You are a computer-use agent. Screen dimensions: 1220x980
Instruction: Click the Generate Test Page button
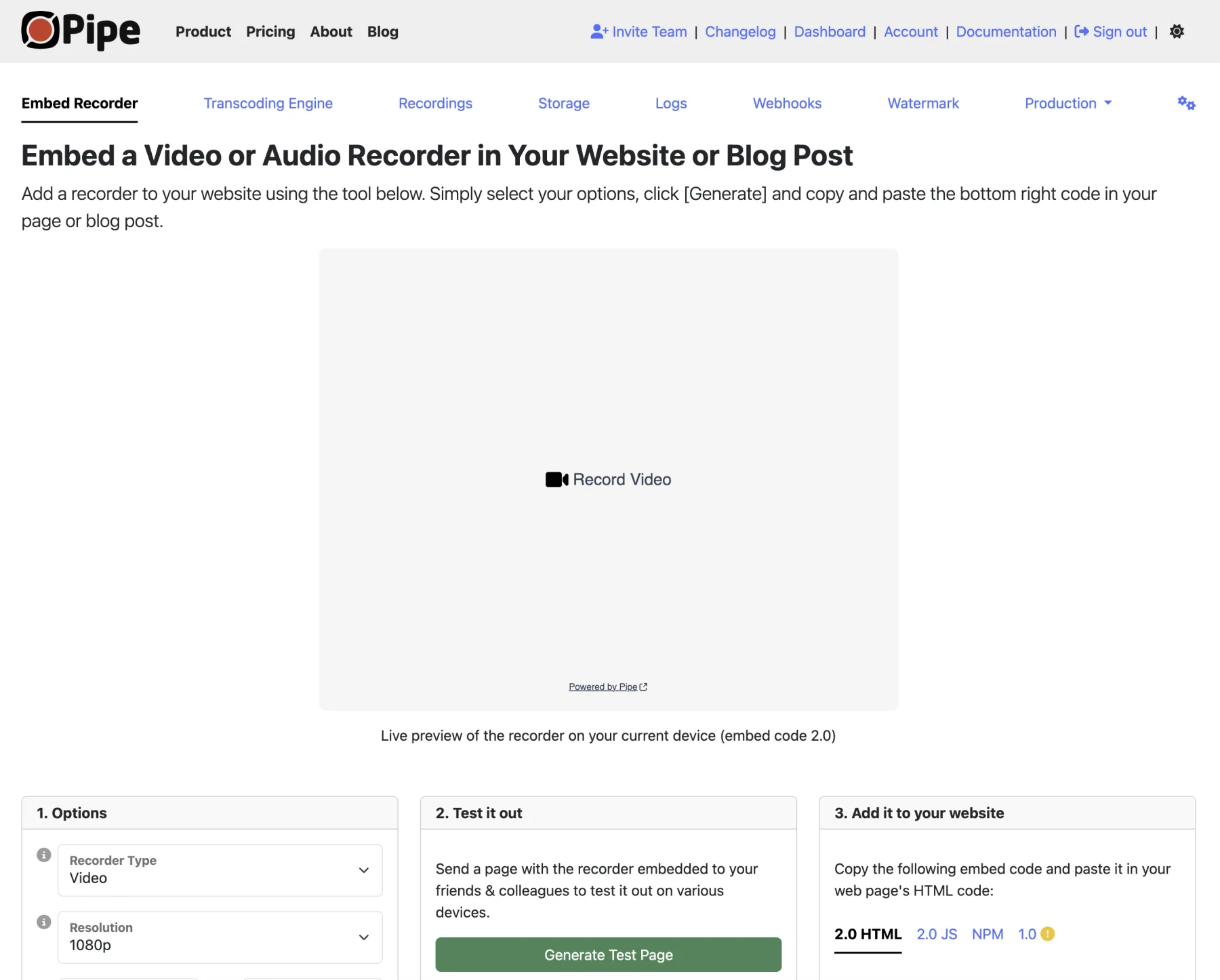pos(609,955)
